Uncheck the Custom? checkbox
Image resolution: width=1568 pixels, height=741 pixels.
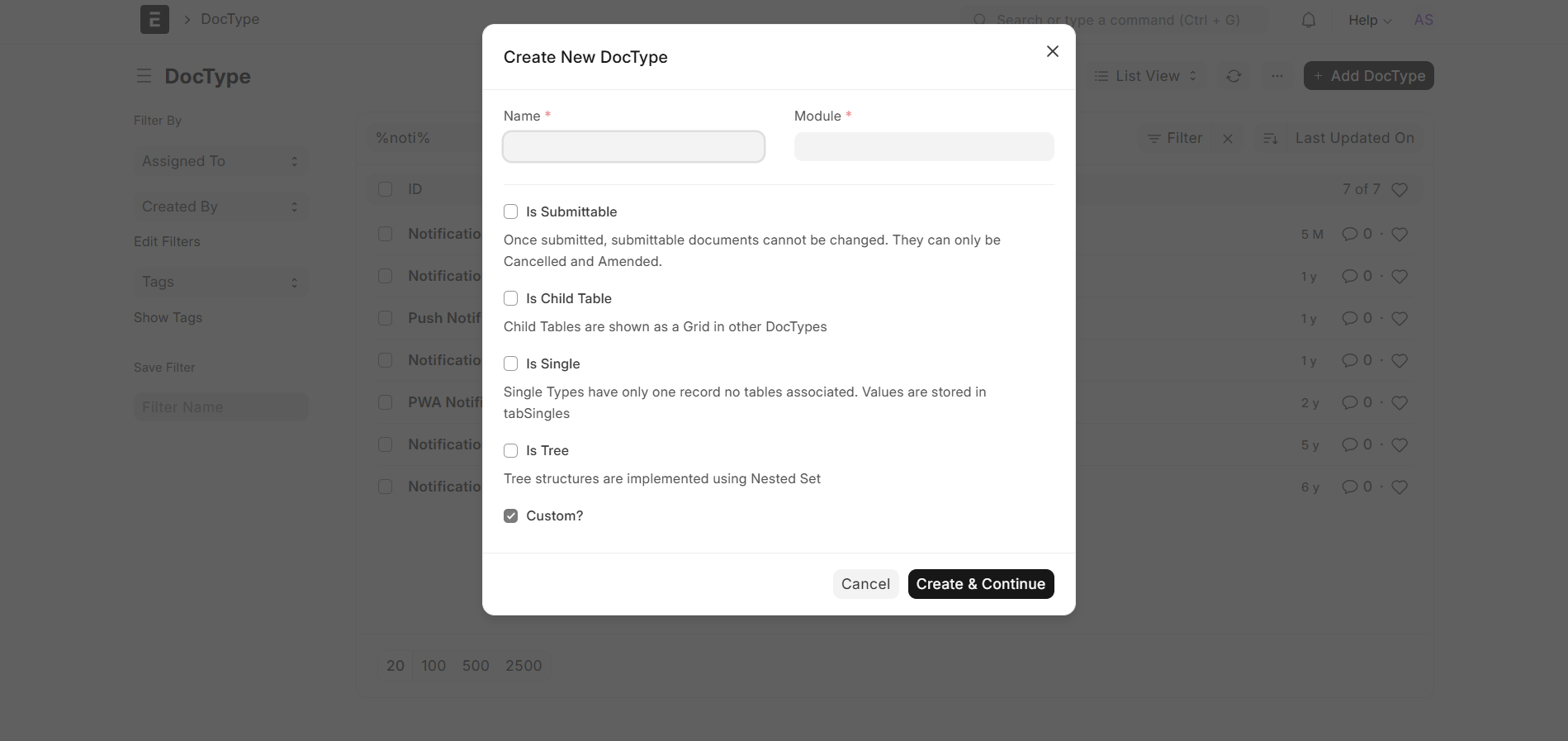(x=511, y=515)
